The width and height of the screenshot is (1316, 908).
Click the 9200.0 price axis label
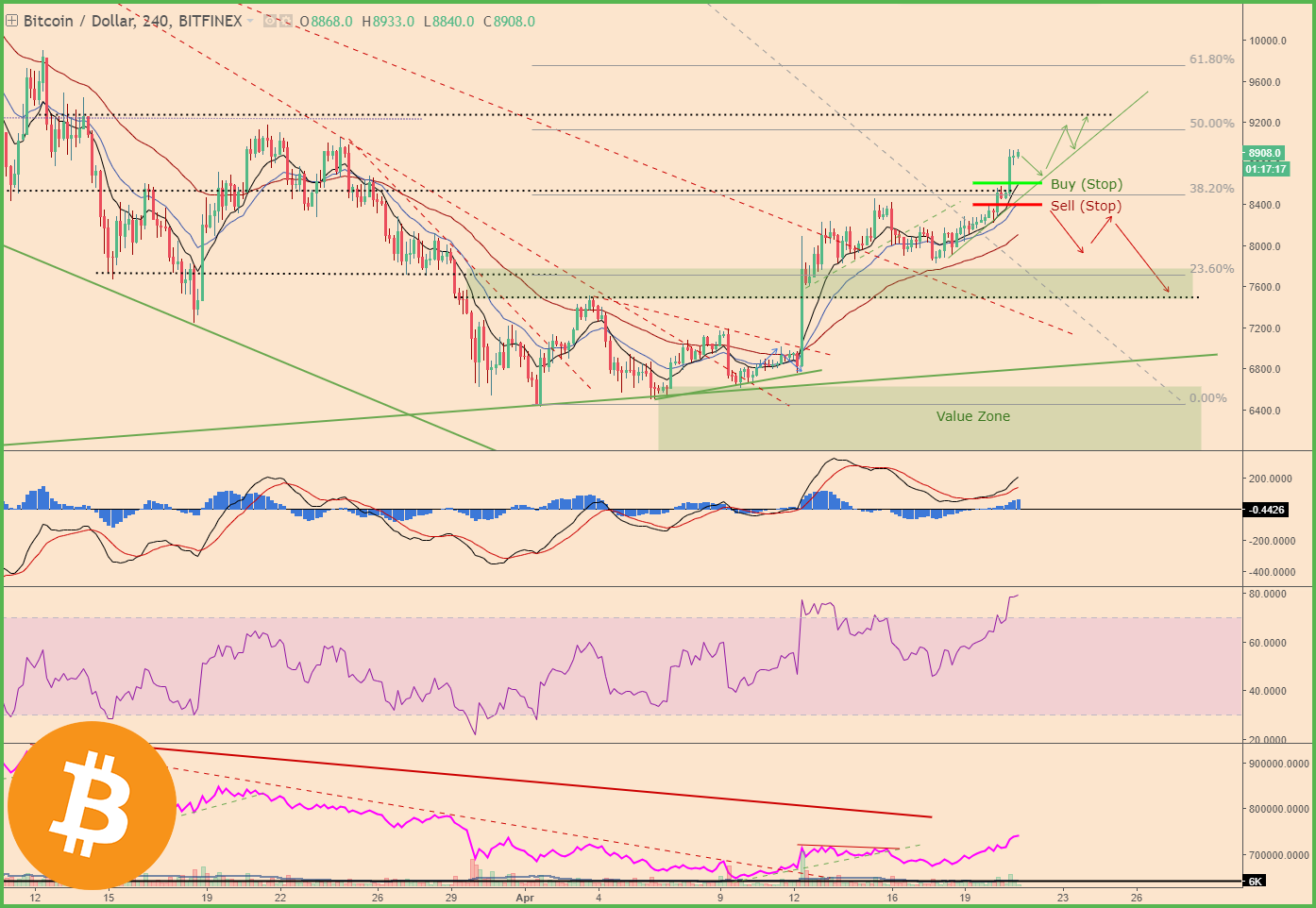(1265, 123)
